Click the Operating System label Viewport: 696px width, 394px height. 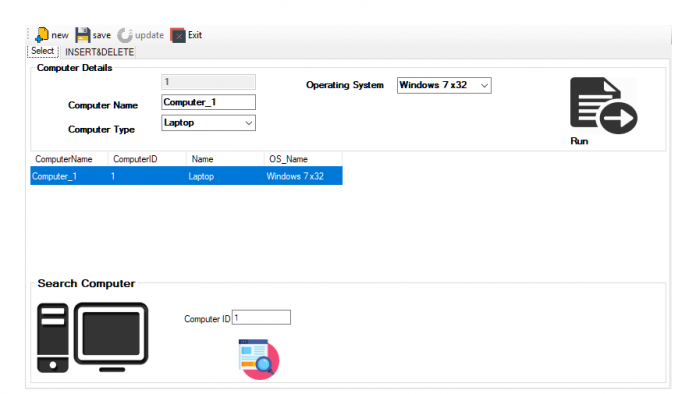click(345, 85)
